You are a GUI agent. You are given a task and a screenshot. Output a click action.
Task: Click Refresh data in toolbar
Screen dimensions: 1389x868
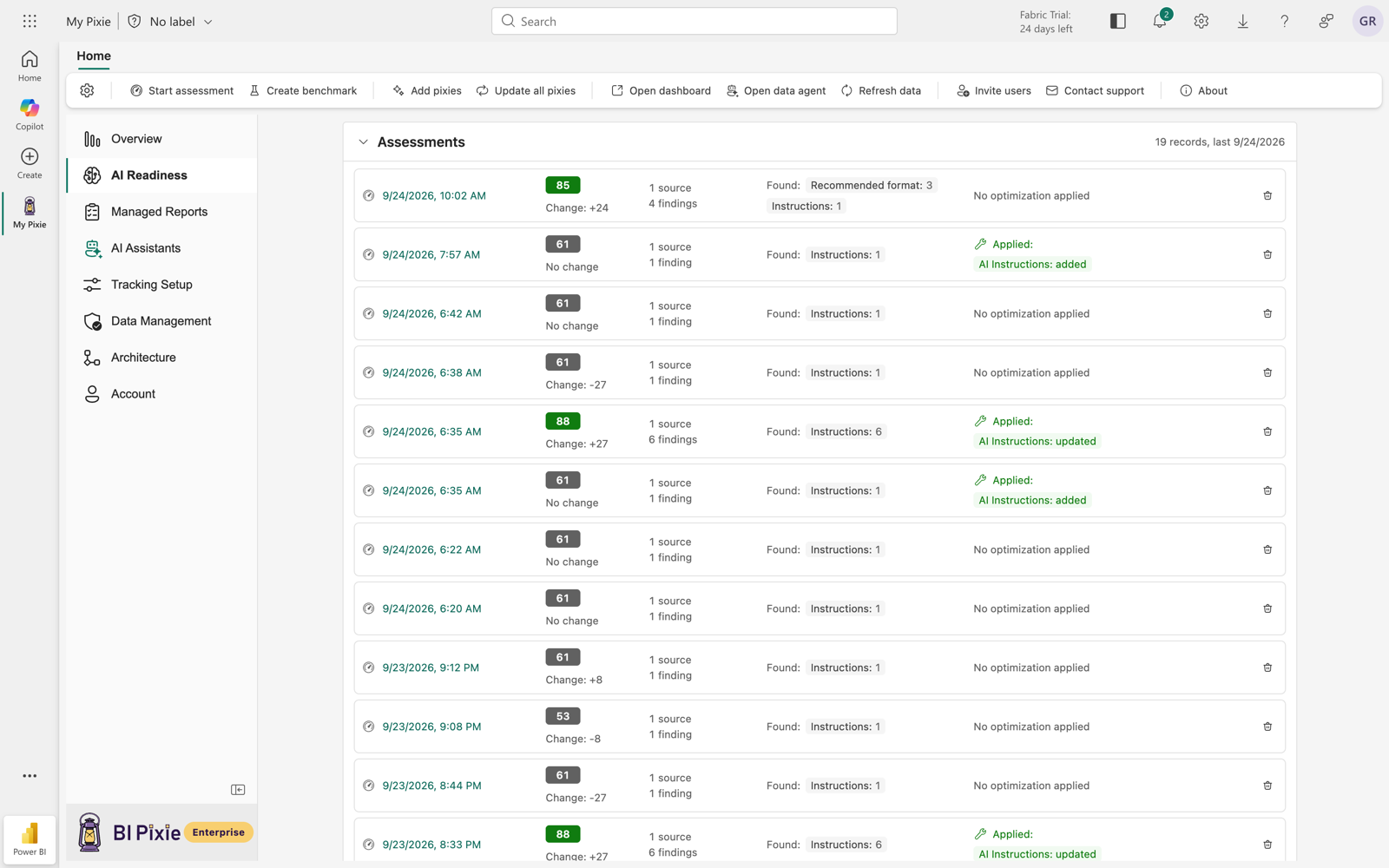tap(880, 90)
